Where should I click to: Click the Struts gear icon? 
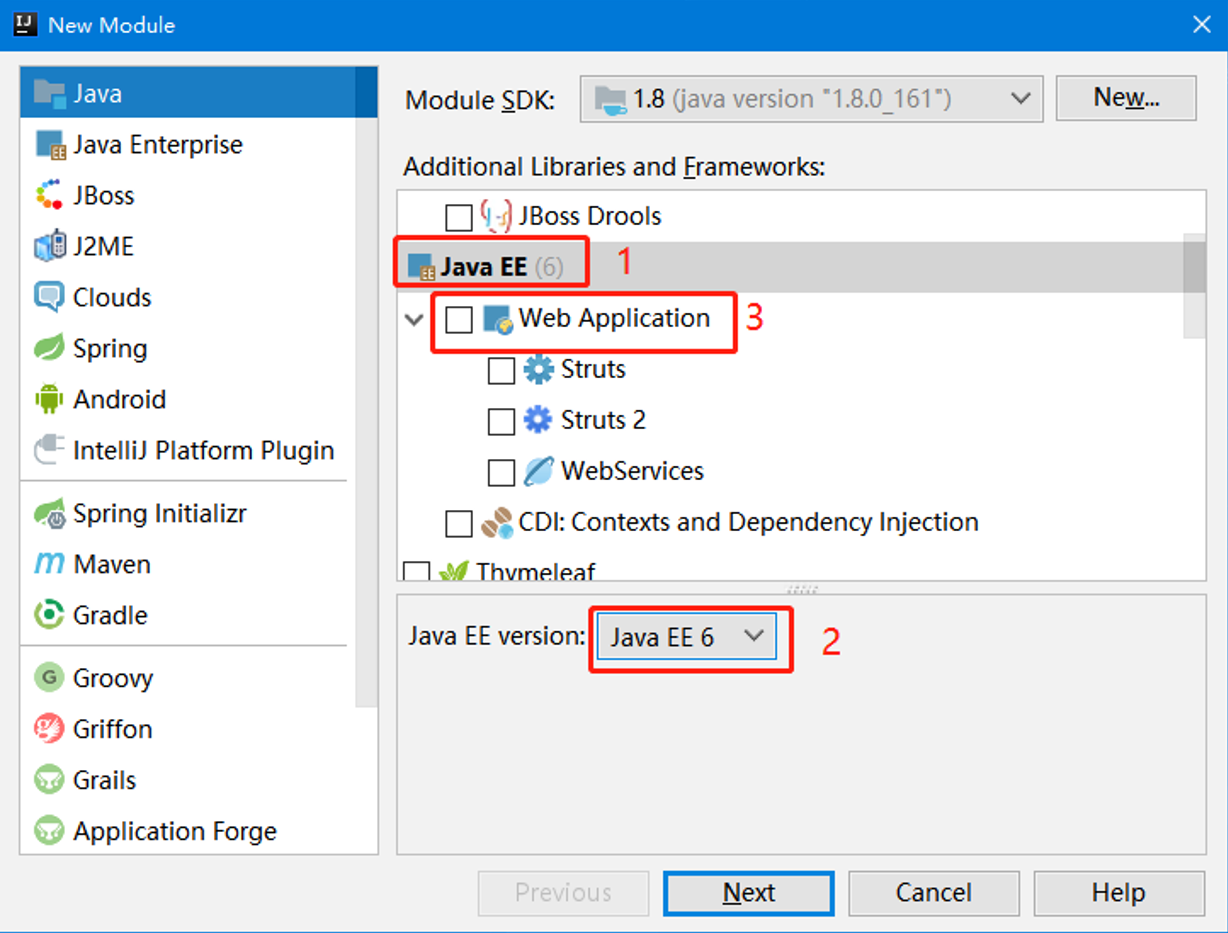pyautogui.click(x=538, y=370)
